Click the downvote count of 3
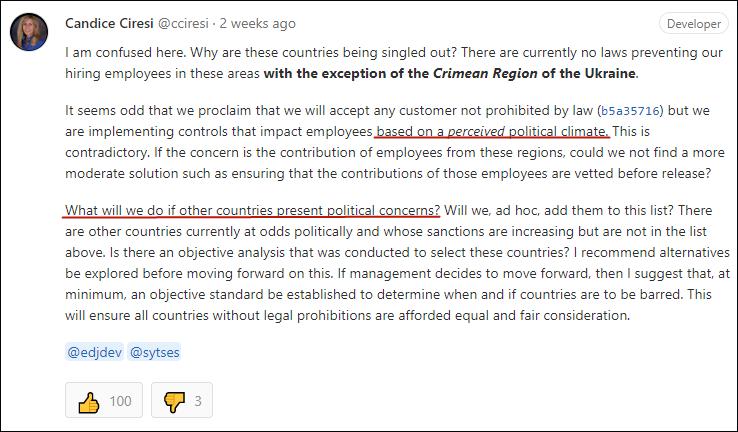This screenshot has height=432, width=738. pyautogui.click(x=198, y=401)
